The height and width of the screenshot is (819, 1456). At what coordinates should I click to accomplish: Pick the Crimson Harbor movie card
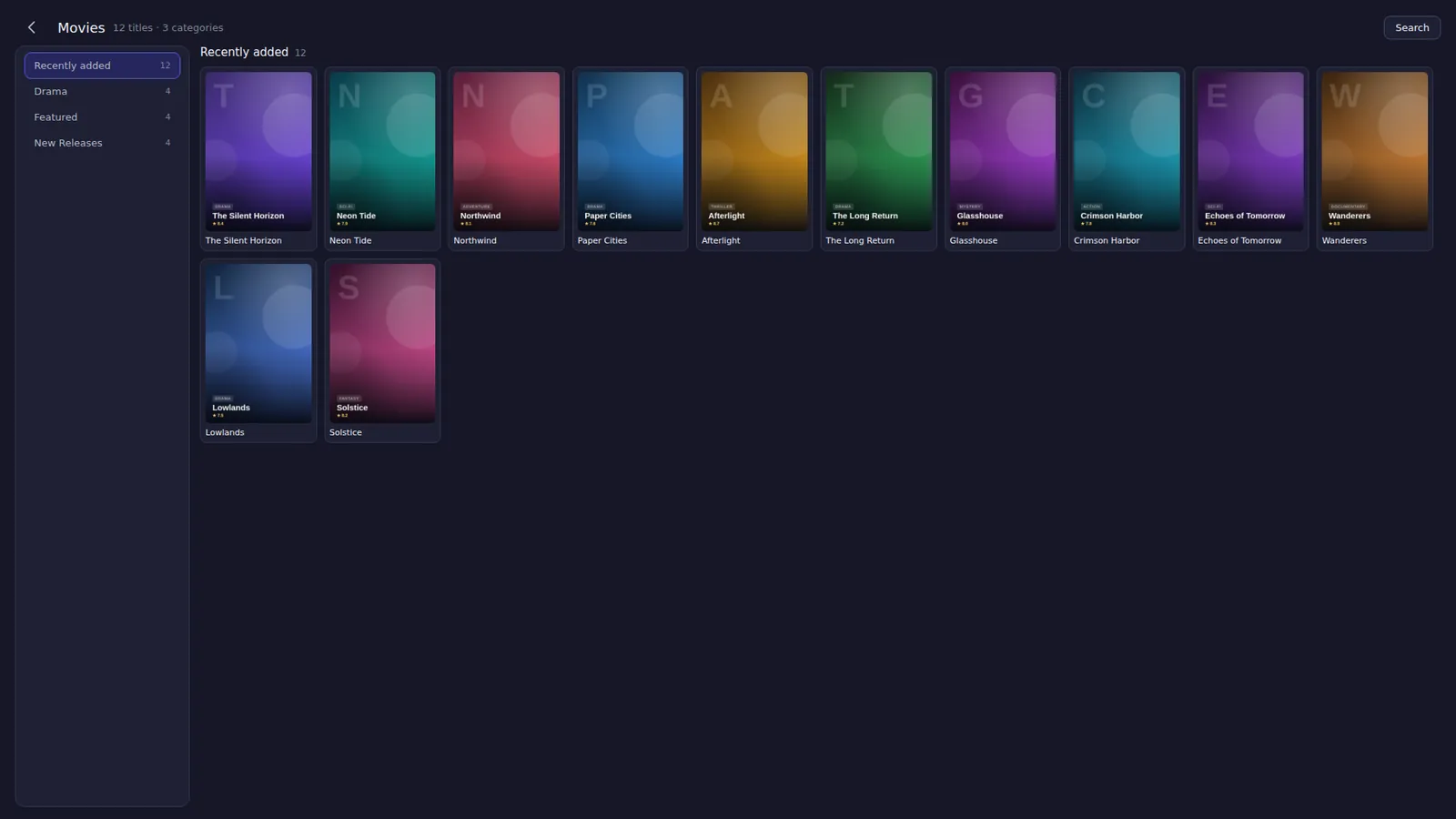(x=1127, y=159)
